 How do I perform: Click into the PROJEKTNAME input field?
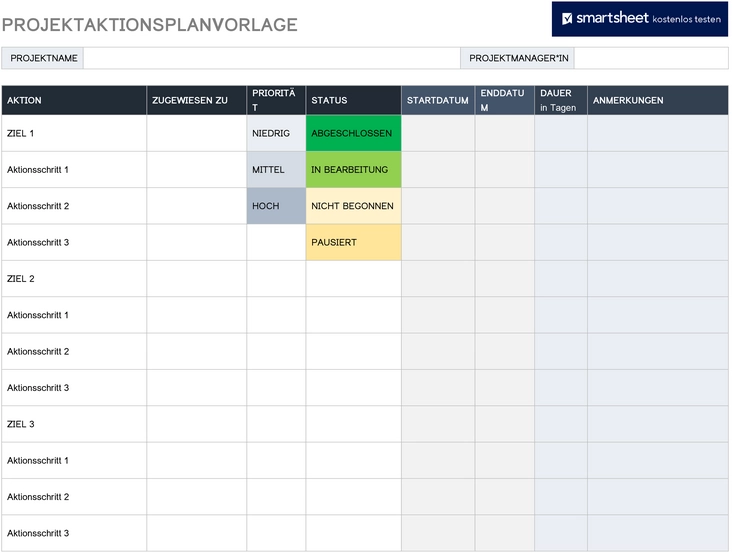point(271,58)
